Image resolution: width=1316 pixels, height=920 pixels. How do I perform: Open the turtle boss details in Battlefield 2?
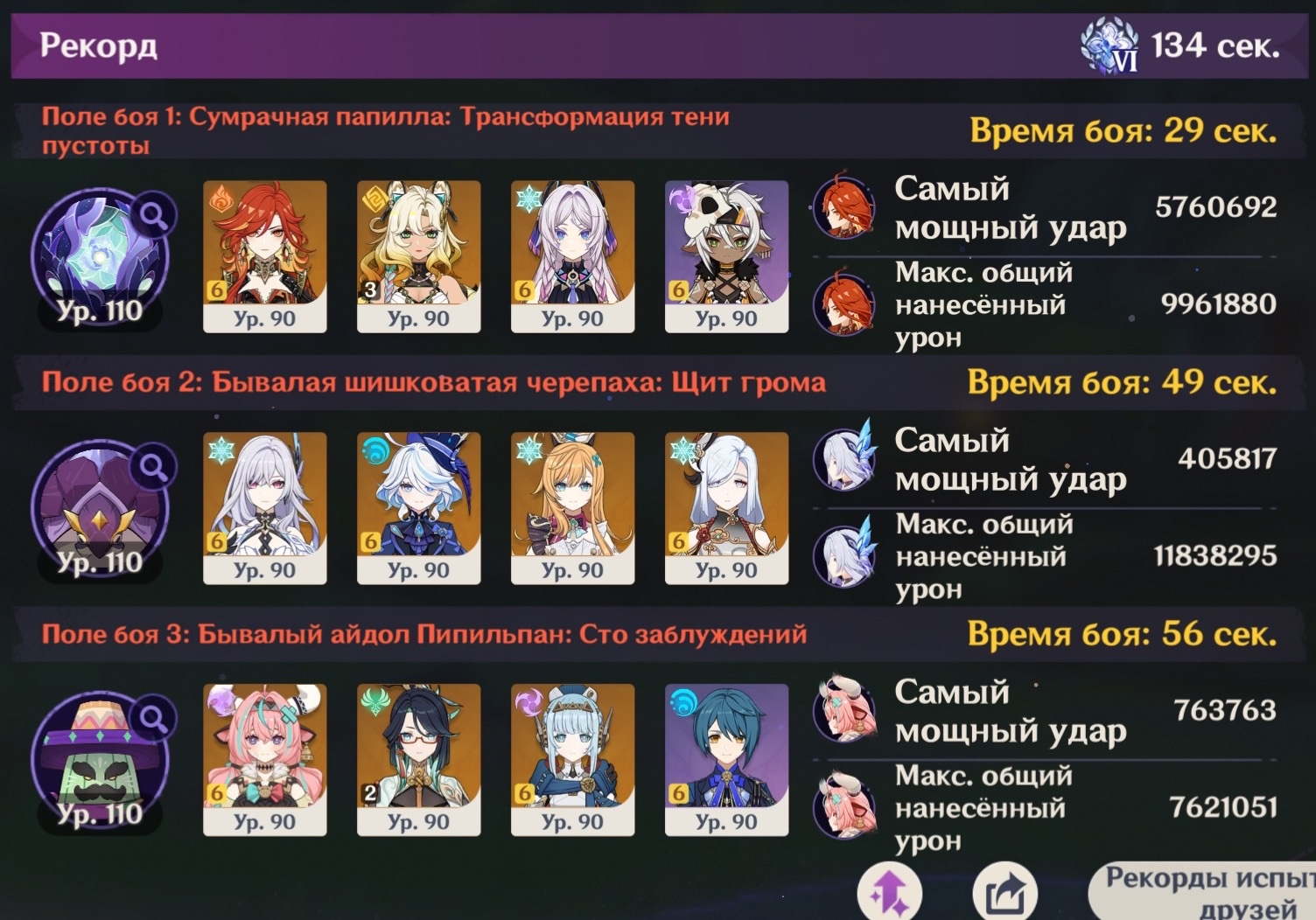point(100,510)
